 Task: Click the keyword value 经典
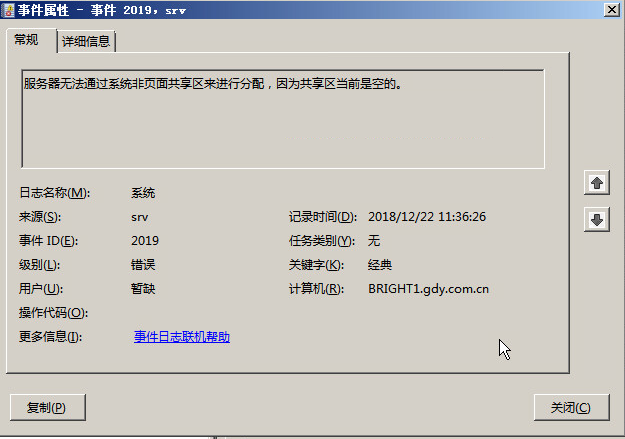pyautogui.click(x=380, y=265)
